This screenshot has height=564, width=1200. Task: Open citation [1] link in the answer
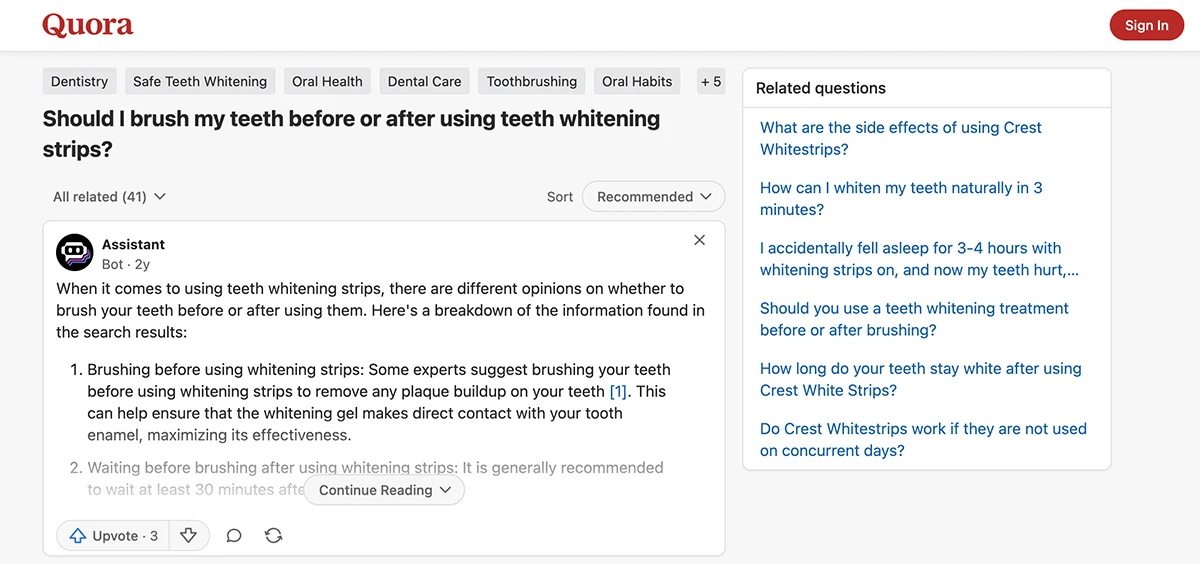[x=619, y=391]
